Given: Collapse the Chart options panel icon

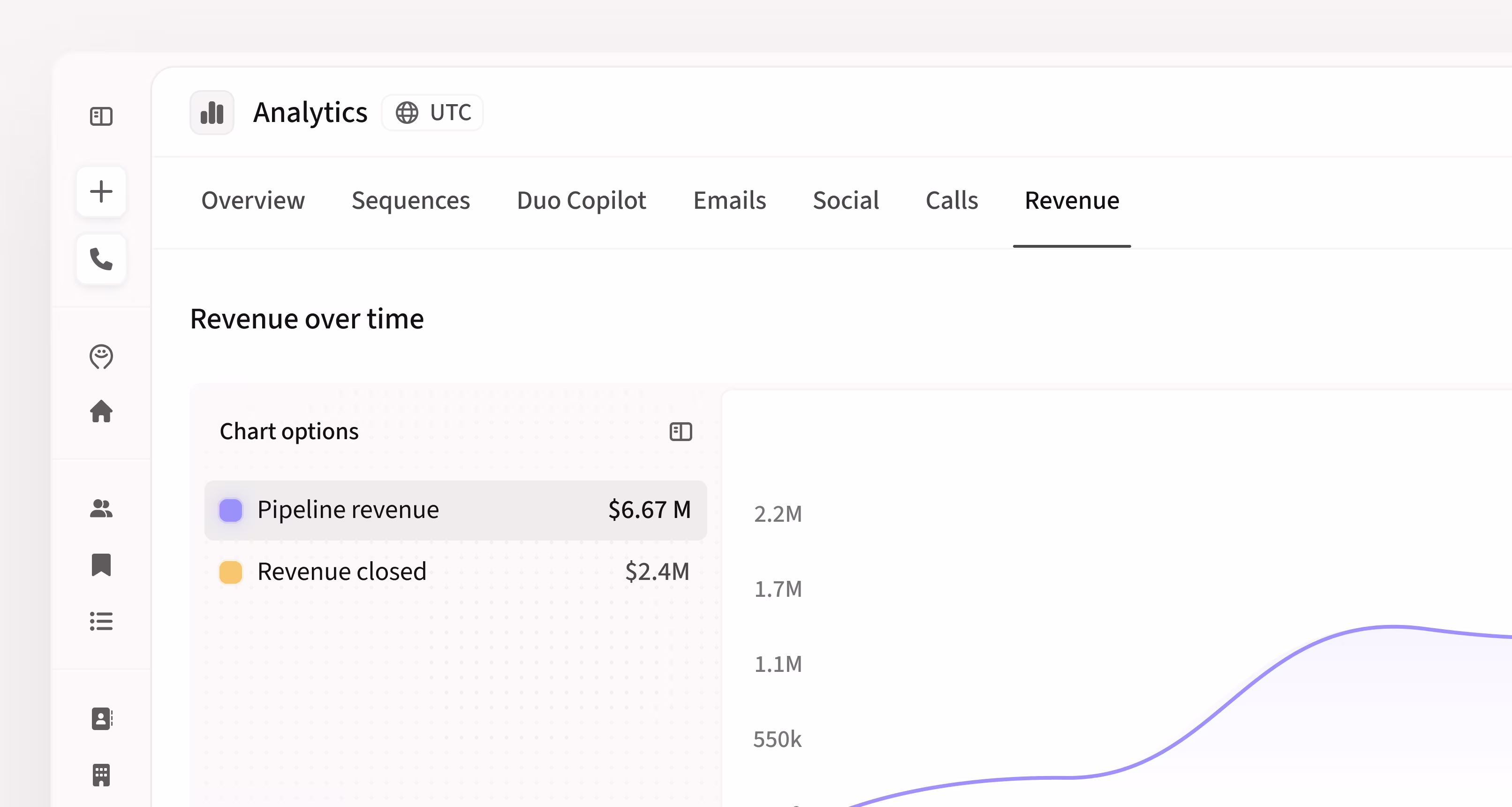Looking at the screenshot, I should [x=681, y=432].
